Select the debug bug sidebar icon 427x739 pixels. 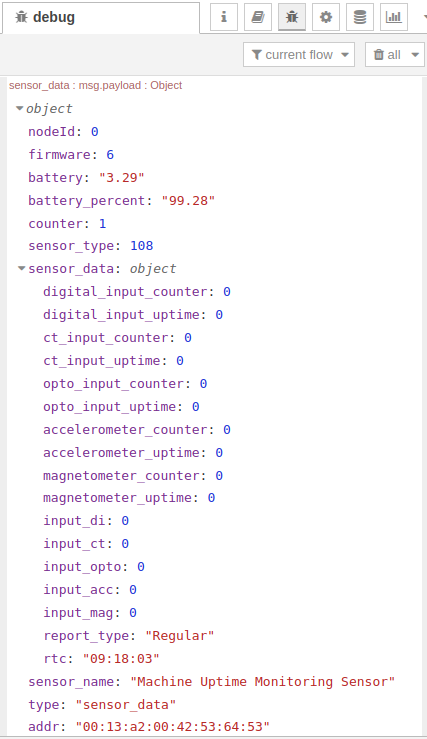292,17
